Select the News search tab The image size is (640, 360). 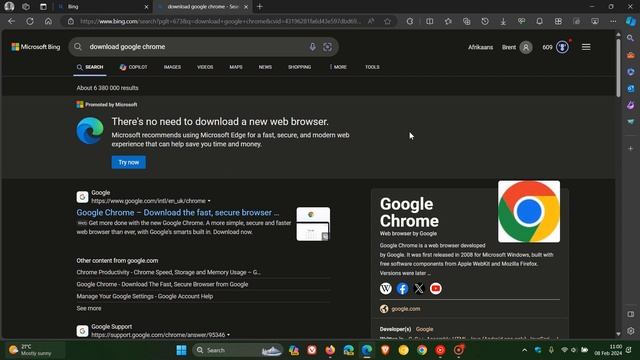pos(265,67)
